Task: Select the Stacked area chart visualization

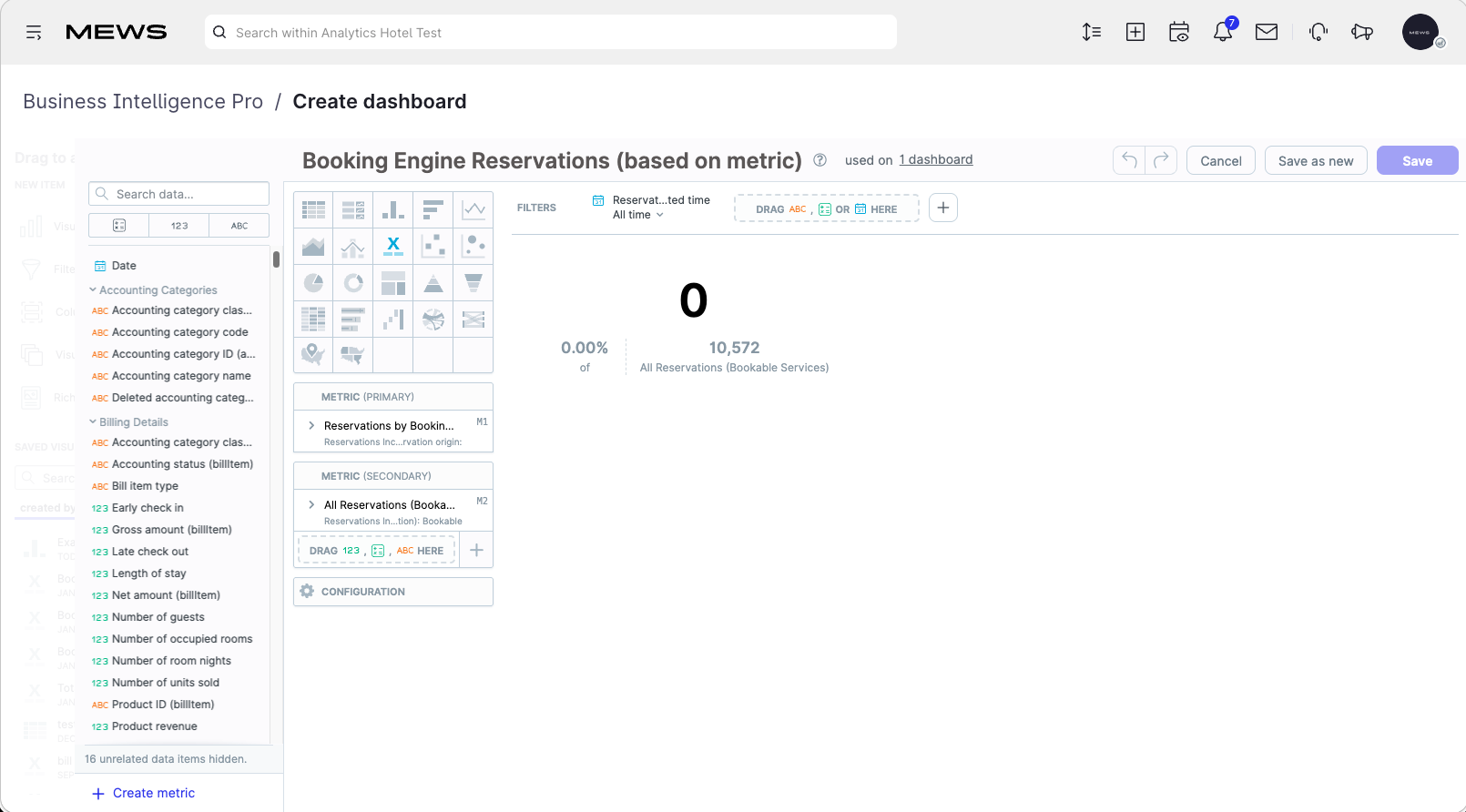Action: pyautogui.click(x=313, y=246)
